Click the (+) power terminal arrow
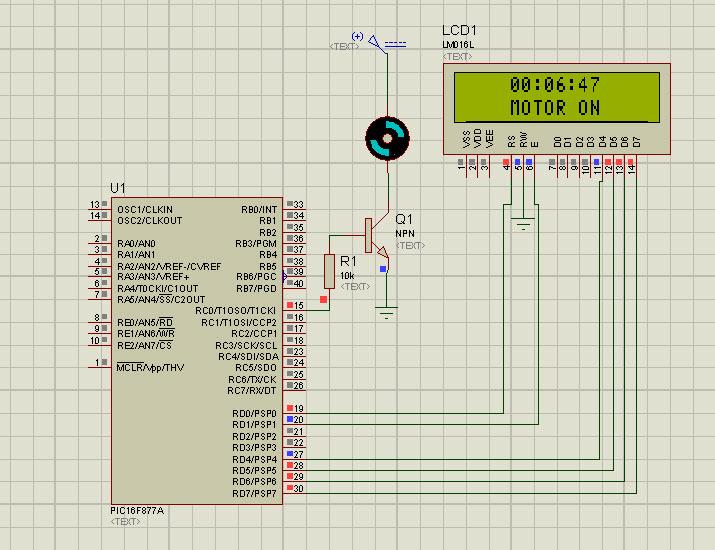The width and height of the screenshot is (715, 550). click(374, 42)
